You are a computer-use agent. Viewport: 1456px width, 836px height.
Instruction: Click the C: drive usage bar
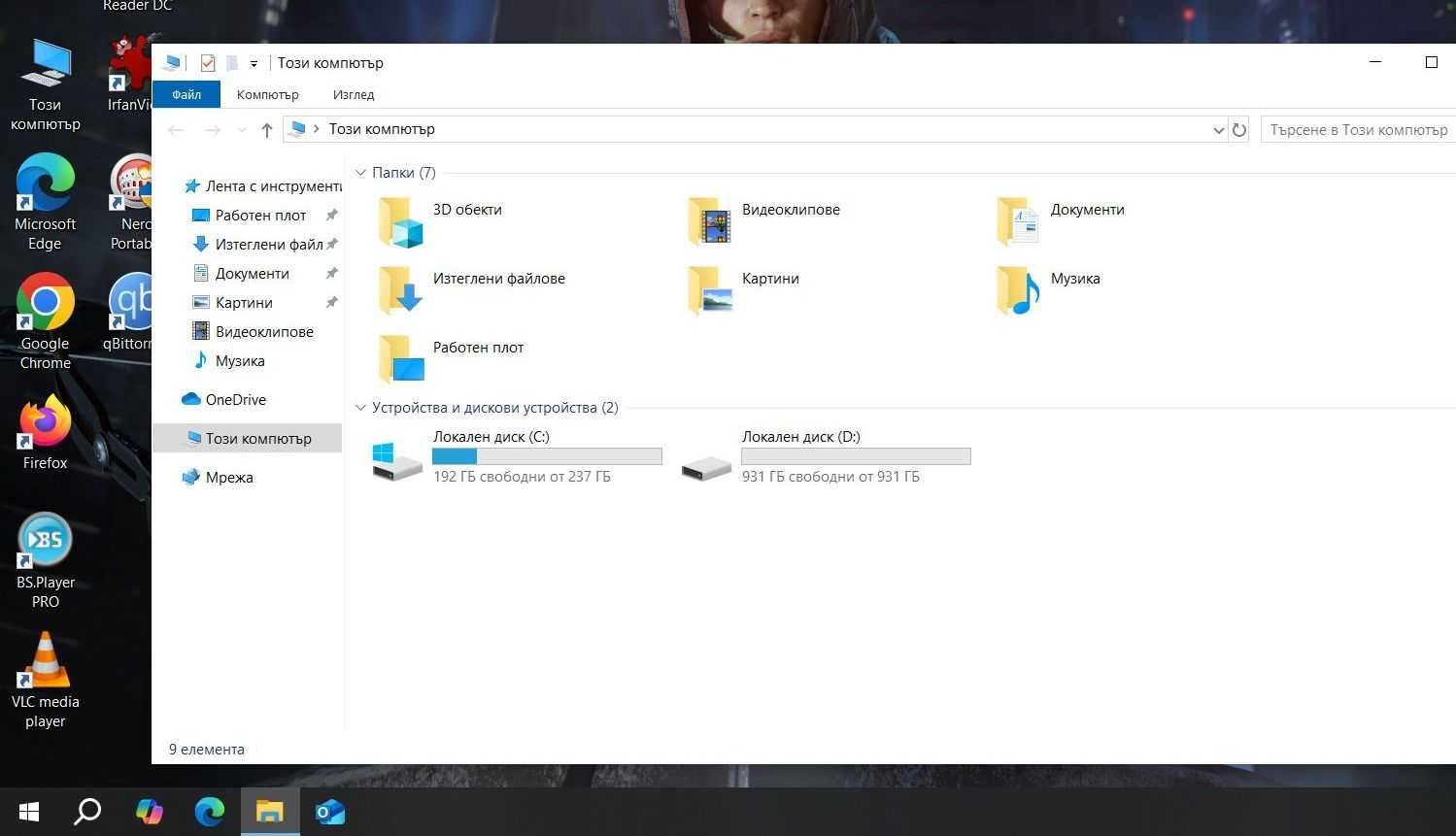click(547, 456)
